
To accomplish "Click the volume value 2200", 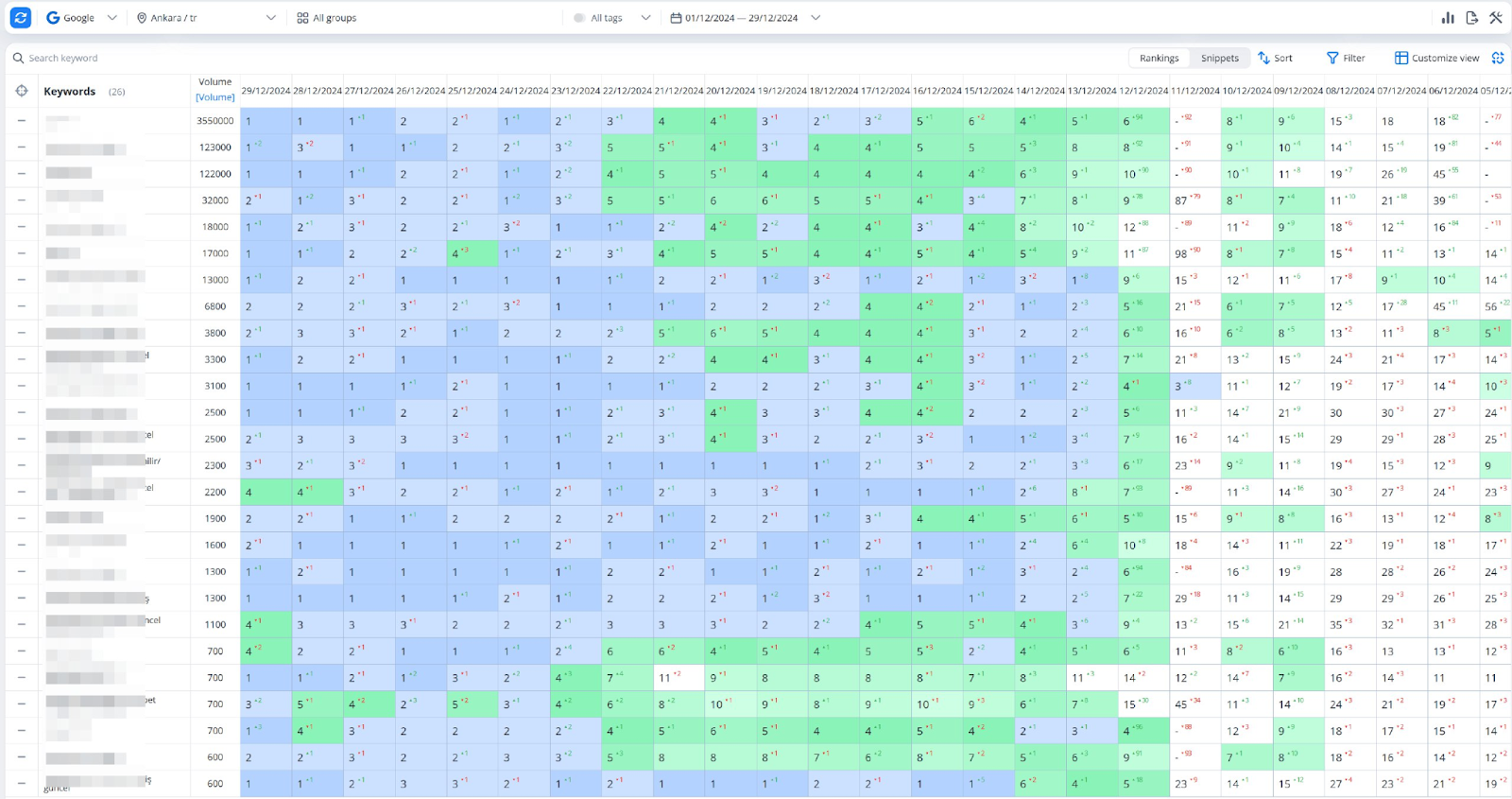I will tap(215, 492).
